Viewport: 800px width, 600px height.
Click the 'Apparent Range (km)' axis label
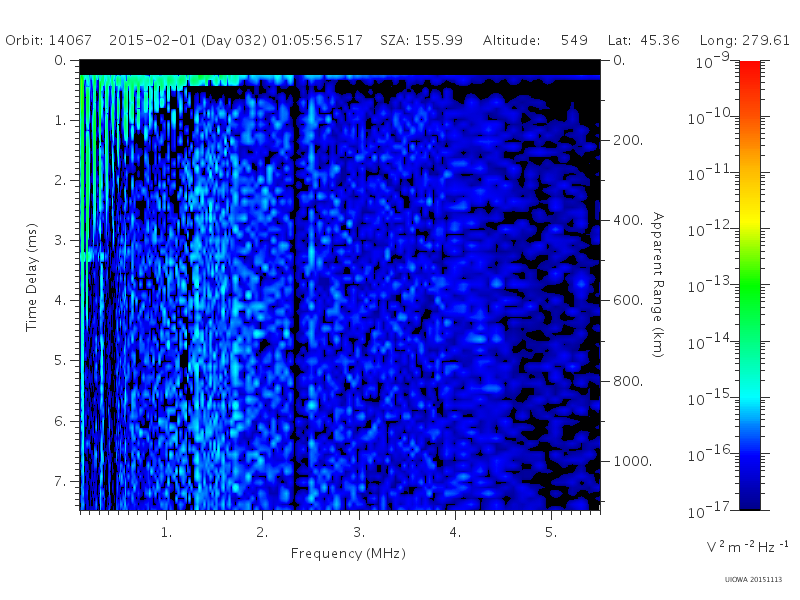coord(658,285)
